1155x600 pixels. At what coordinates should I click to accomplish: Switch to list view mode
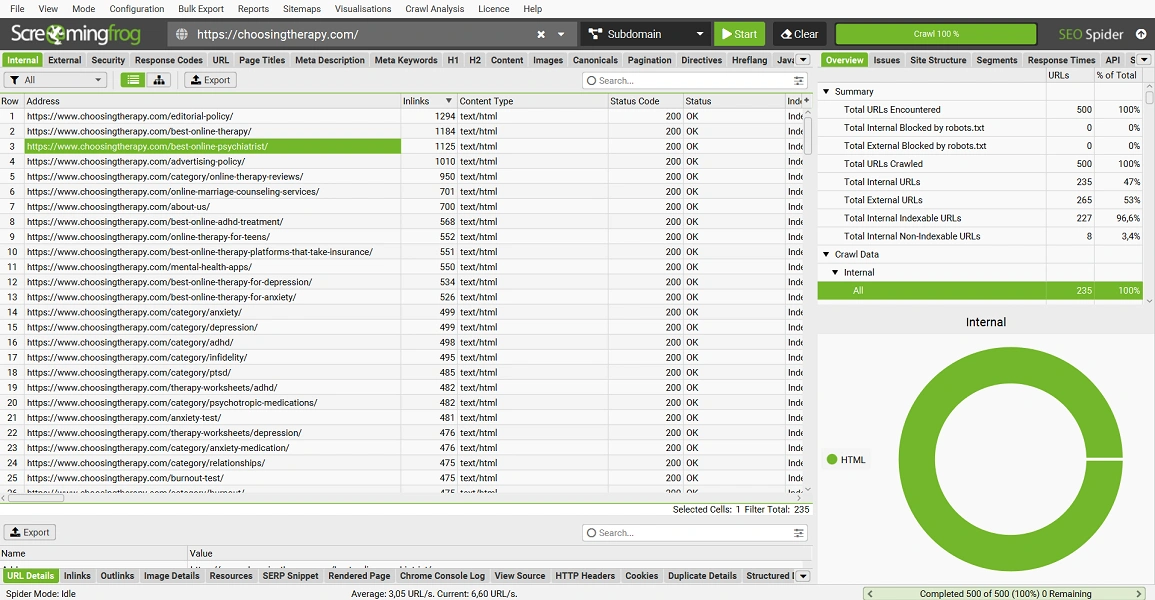tap(133, 80)
